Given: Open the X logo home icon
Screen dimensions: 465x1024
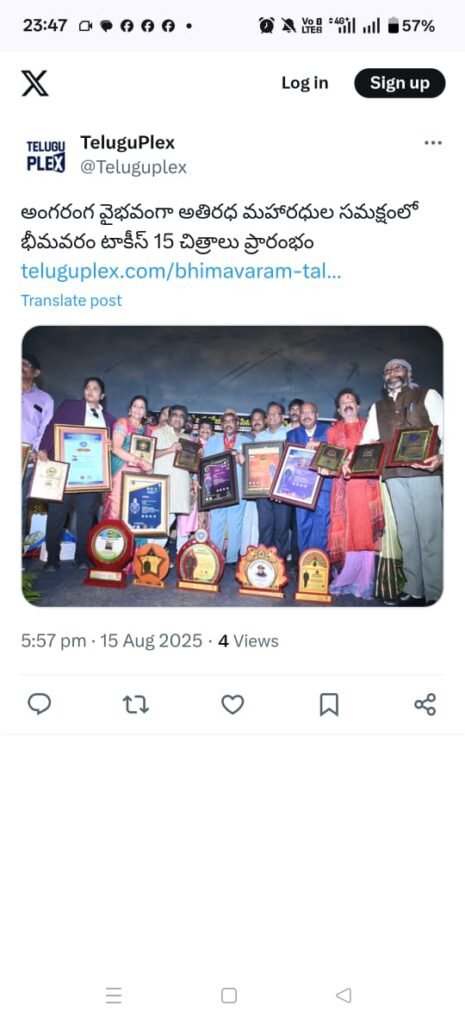Looking at the screenshot, I should point(35,84).
